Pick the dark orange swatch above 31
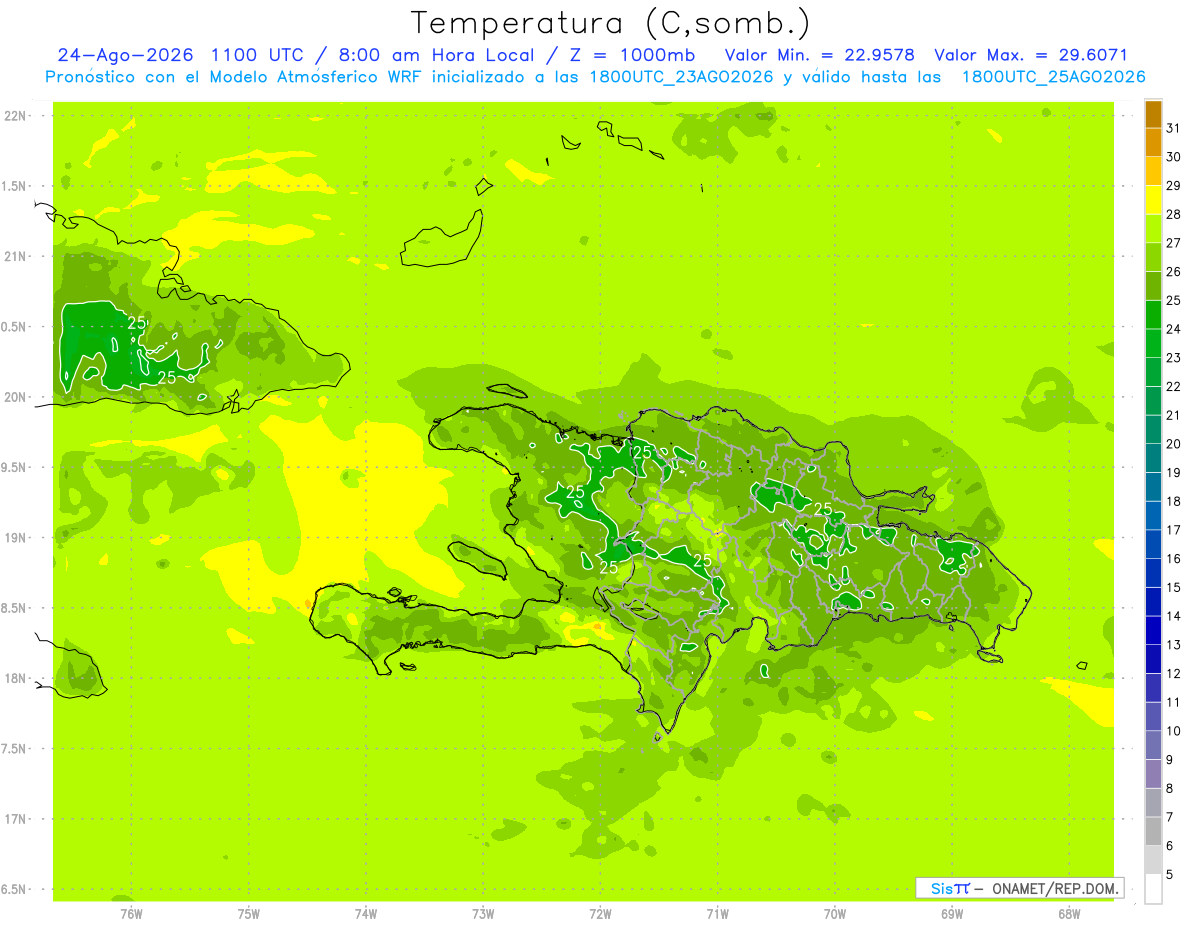 point(1153,114)
